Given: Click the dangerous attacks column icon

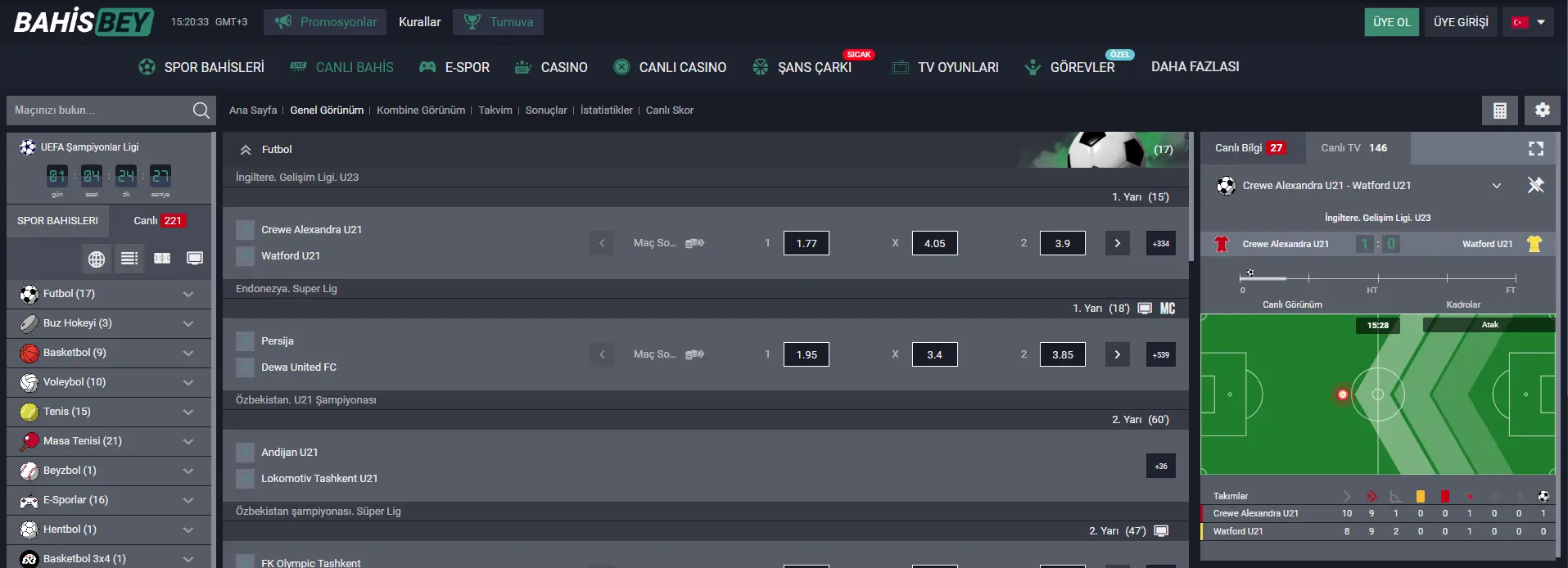Looking at the screenshot, I should coord(1371,496).
